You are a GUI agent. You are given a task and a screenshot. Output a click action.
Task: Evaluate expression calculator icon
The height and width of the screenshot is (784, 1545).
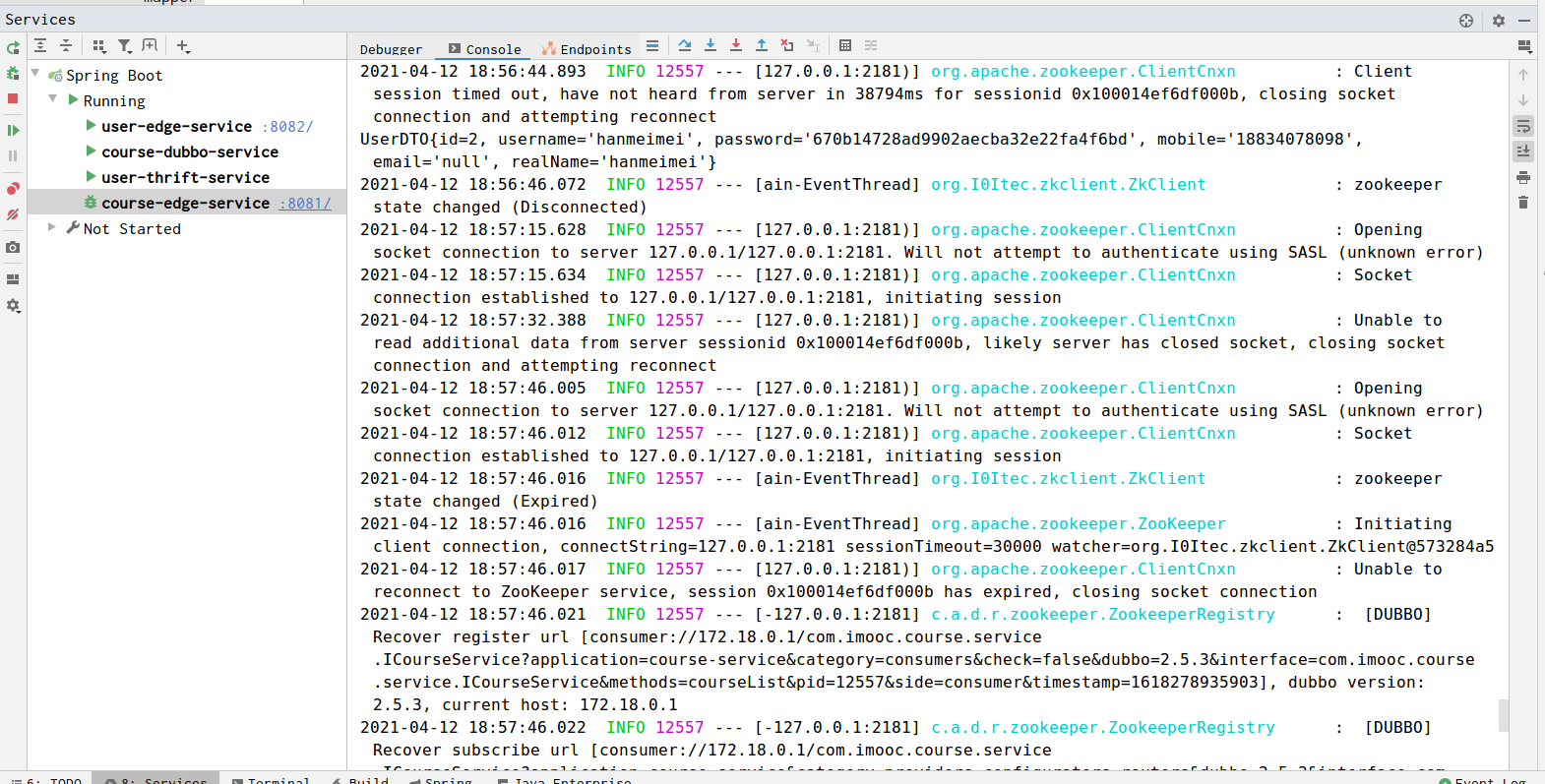(x=845, y=45)
